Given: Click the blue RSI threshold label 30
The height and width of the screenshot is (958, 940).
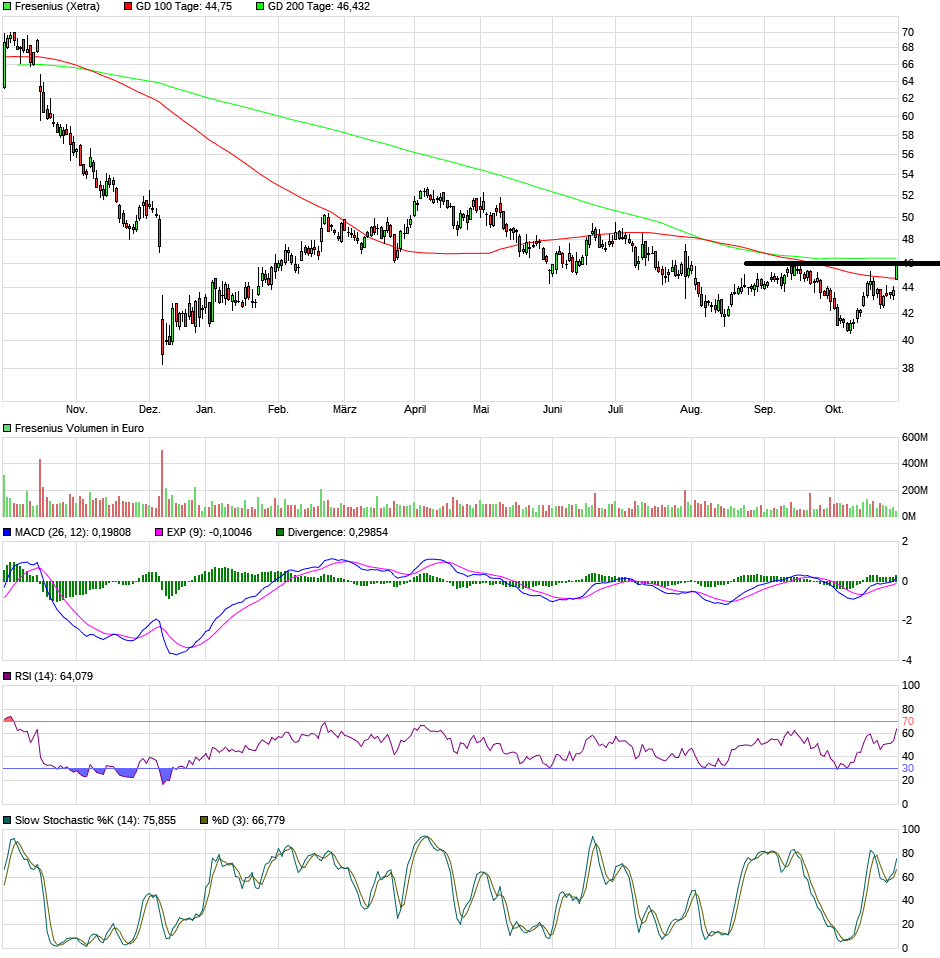Looking at the screenshot, I should tap(908, 769).
